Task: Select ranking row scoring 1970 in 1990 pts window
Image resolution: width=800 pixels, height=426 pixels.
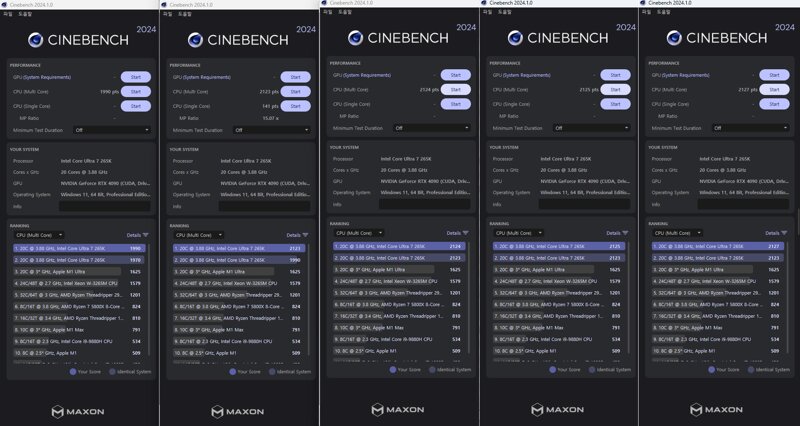Action: point(79,260)
